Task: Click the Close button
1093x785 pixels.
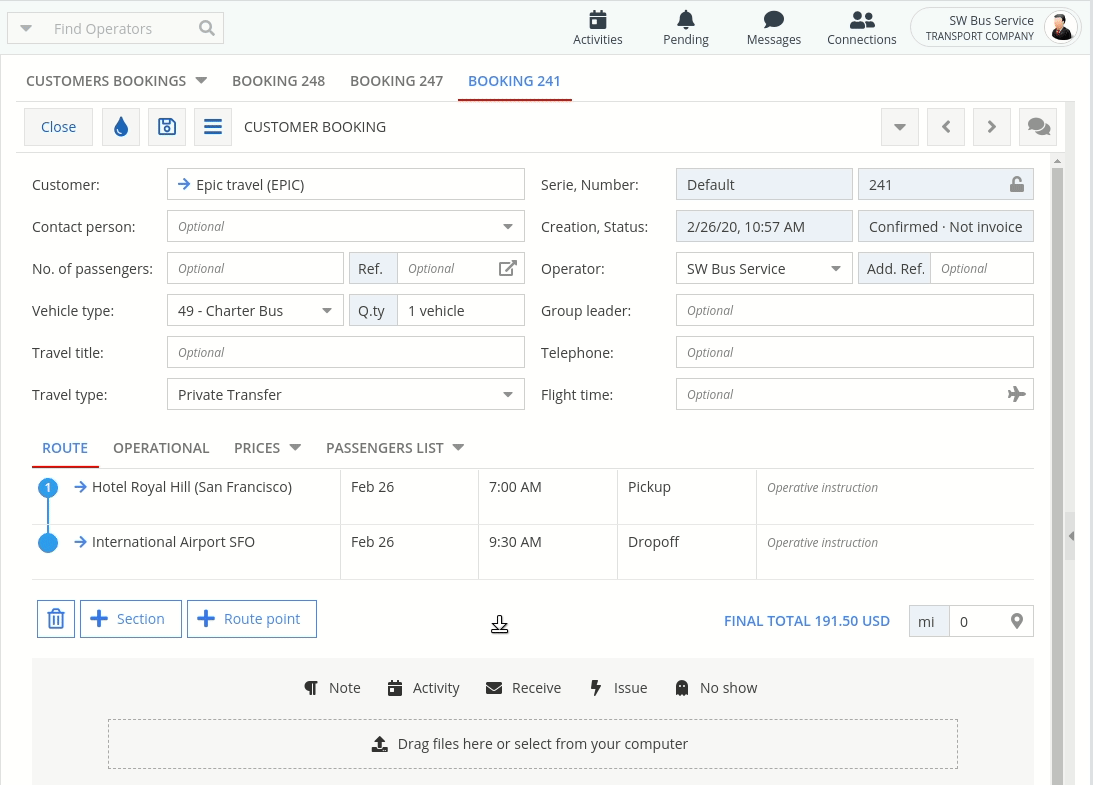Action: (58, 127)
